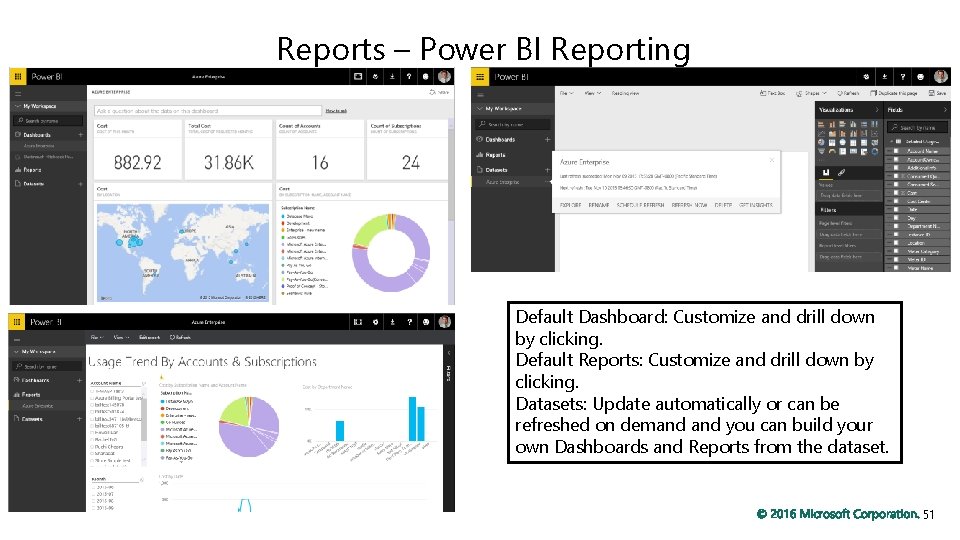960x540 pixels.
Task: Collapse navigation hamburger in dashboard window
Action: [18, 94]
